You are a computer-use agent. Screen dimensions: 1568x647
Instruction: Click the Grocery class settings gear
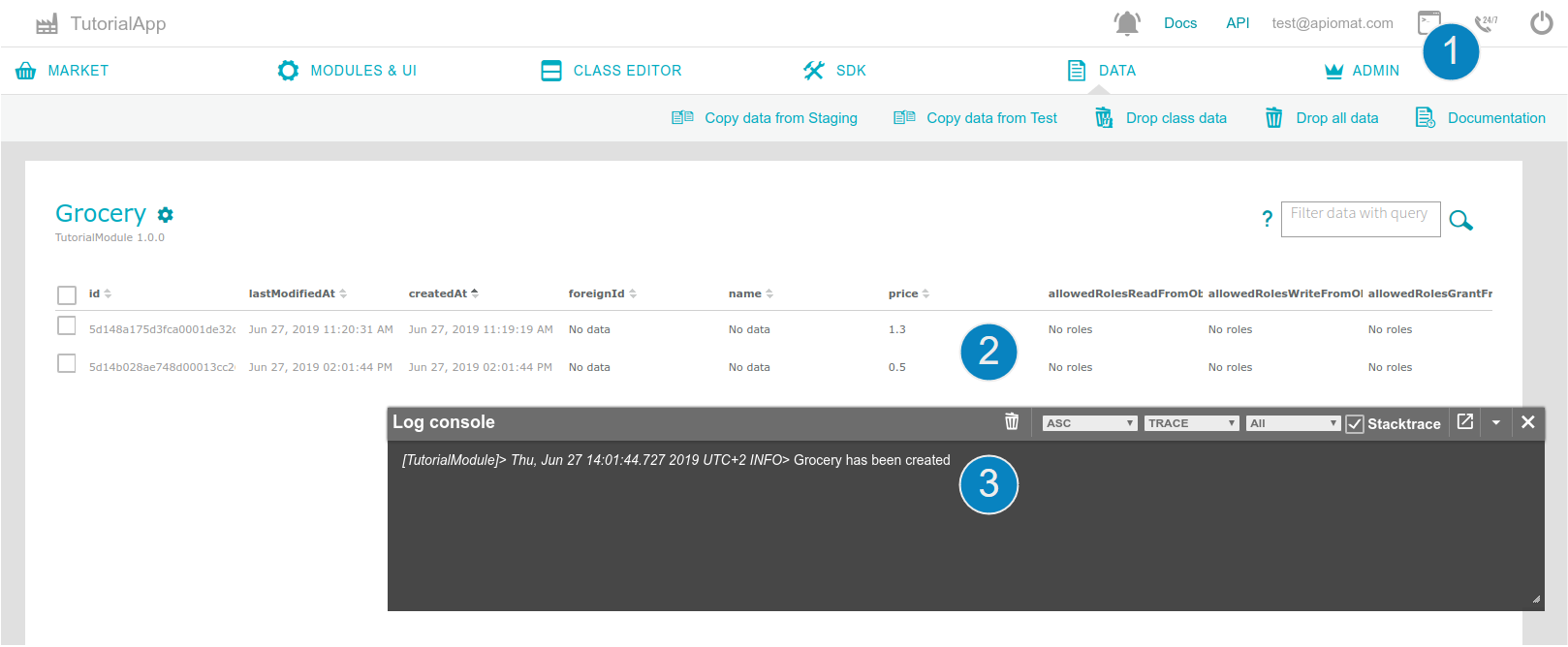(166, 215)
